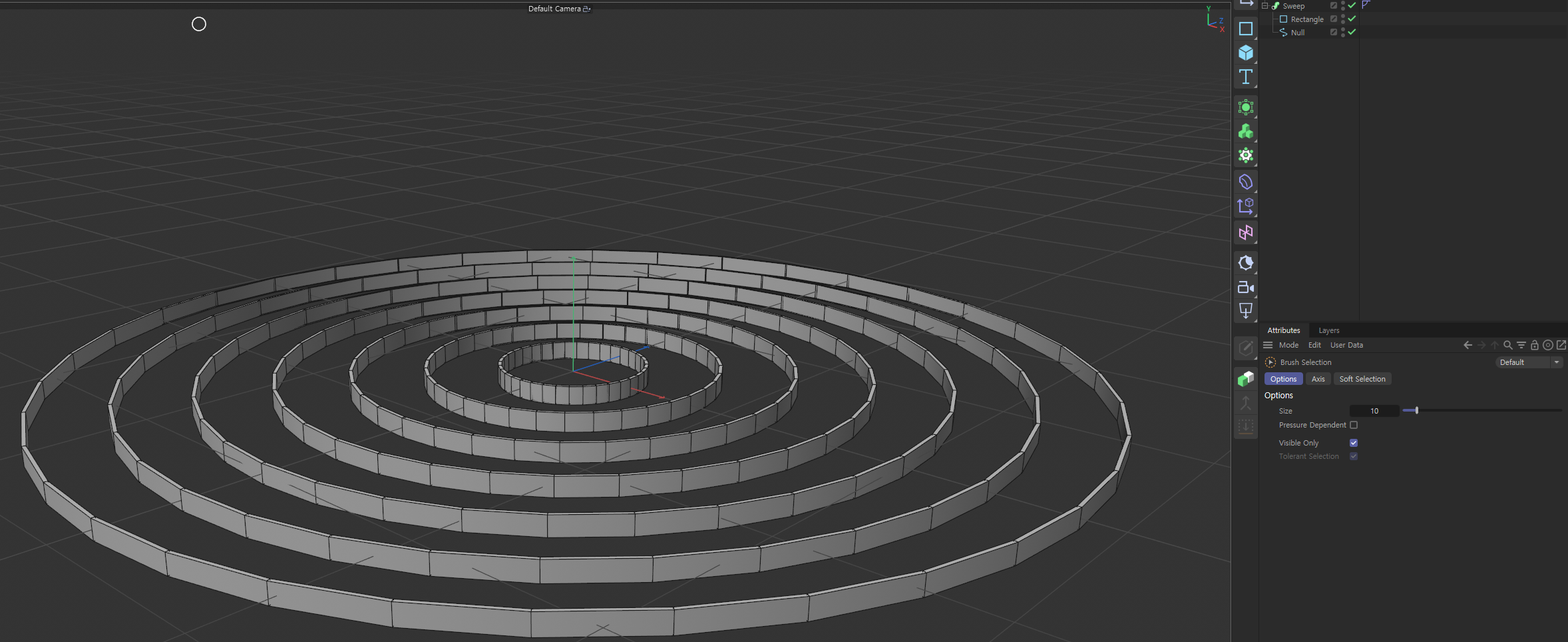Select the Cube primitive tool
This screenshot has width=1568, height=642.
pos(1245,53)
